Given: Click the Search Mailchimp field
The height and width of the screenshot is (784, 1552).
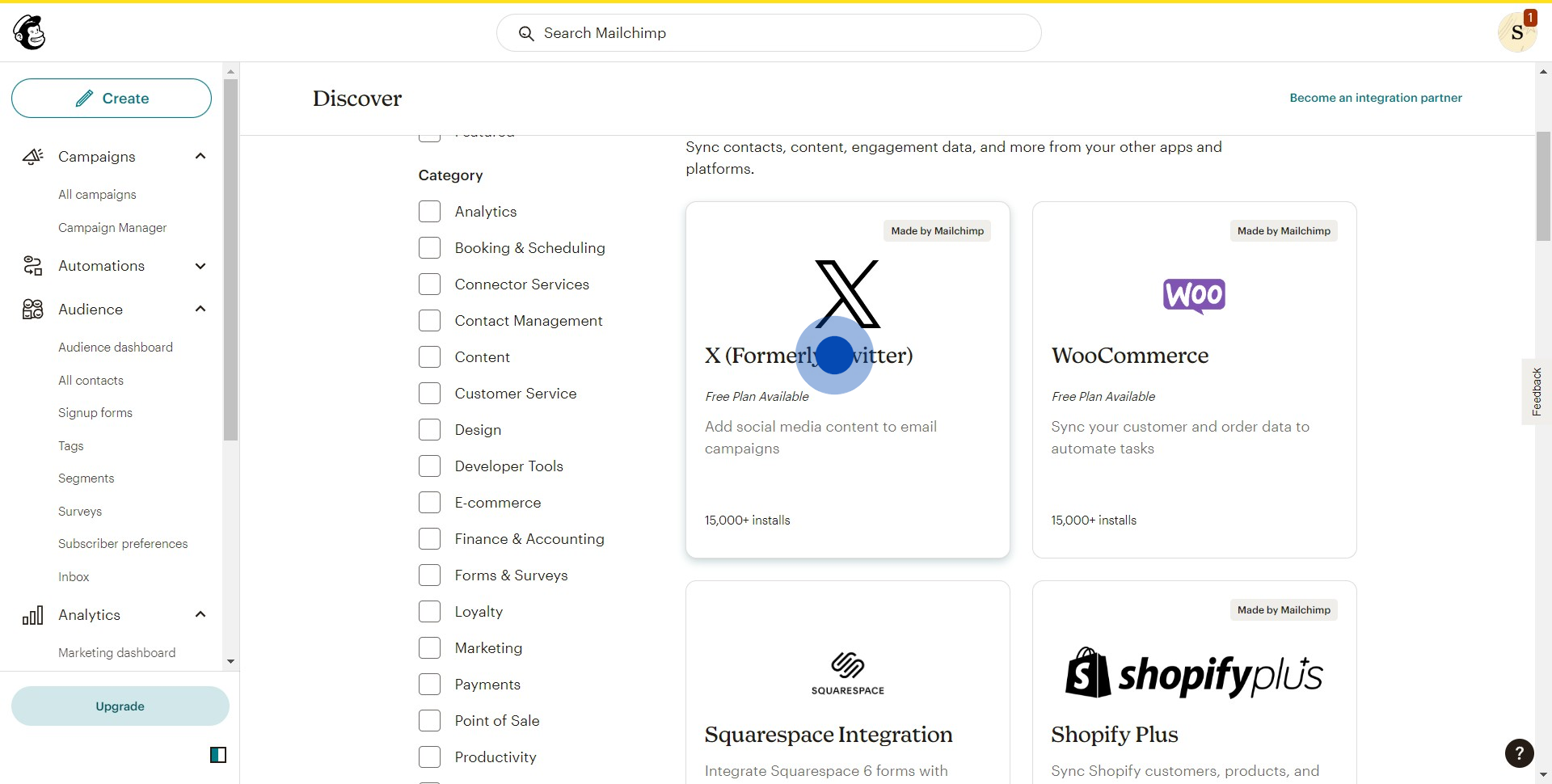Looking at the screenshot, I should click(768, 33).
